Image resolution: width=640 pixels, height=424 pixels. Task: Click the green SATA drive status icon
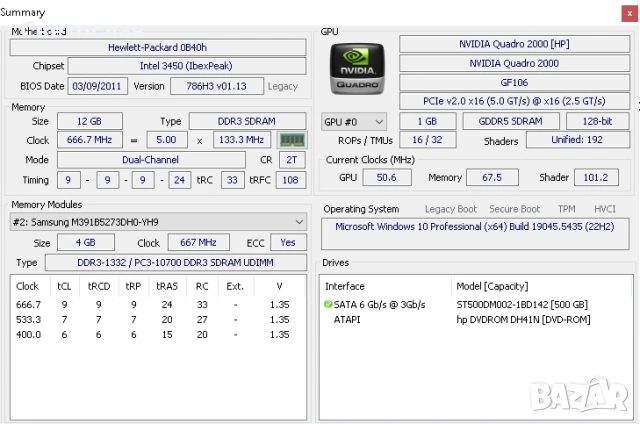coord(328,304)
